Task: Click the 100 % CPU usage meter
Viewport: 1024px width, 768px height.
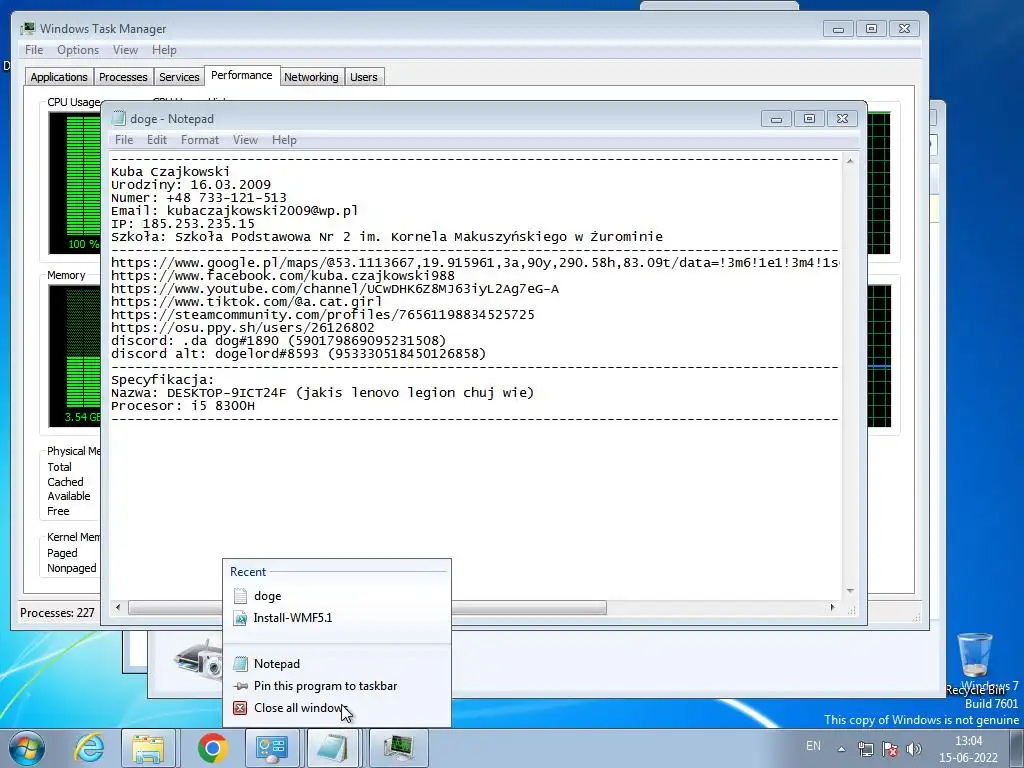Action: click(74, 183)
